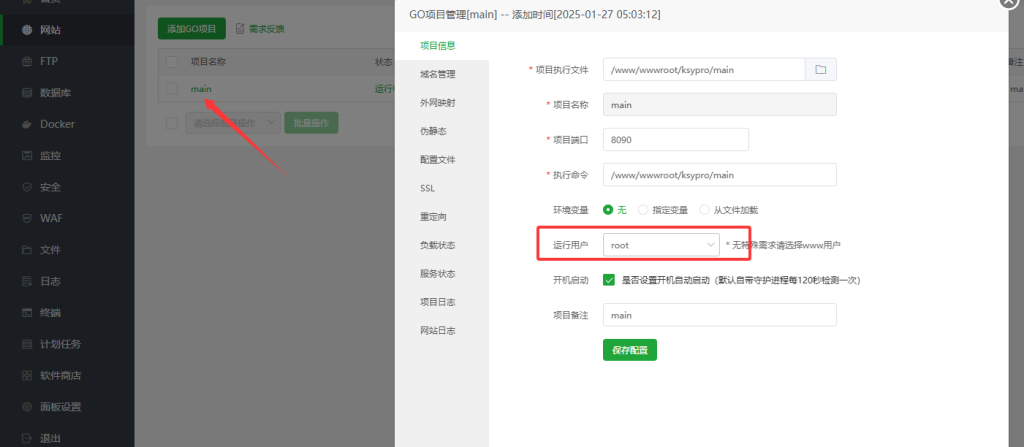
Task: Open the 监控 monitoring icon in sidebar
Action: [28, 156]
